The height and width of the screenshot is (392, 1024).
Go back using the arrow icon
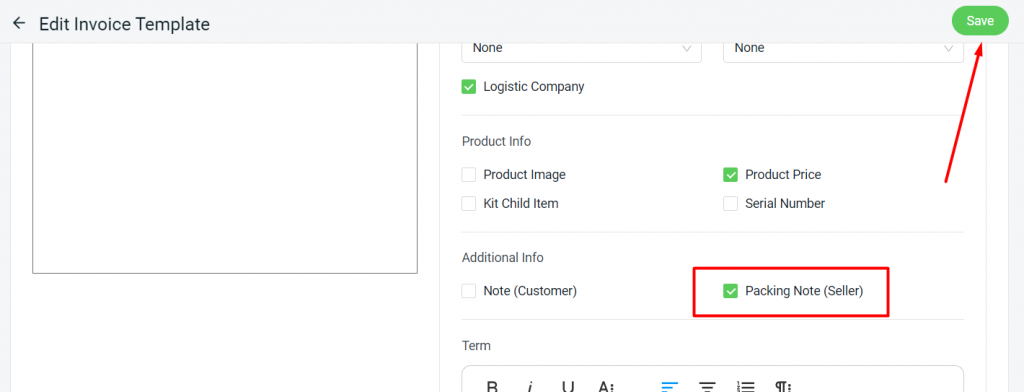click(x=19, y=24)
